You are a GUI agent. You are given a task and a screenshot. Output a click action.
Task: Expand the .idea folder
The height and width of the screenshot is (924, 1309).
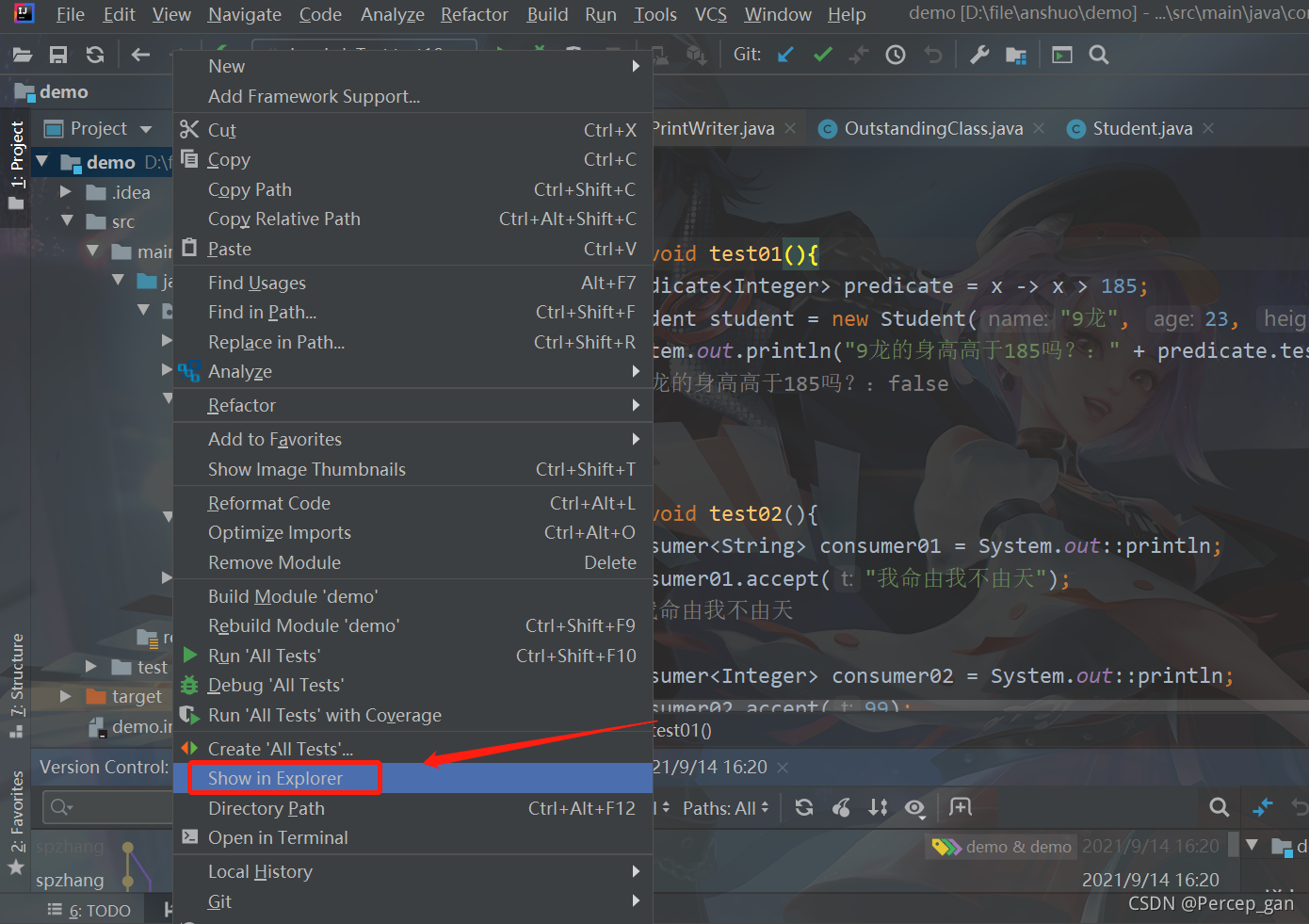(x=66, y=191)
